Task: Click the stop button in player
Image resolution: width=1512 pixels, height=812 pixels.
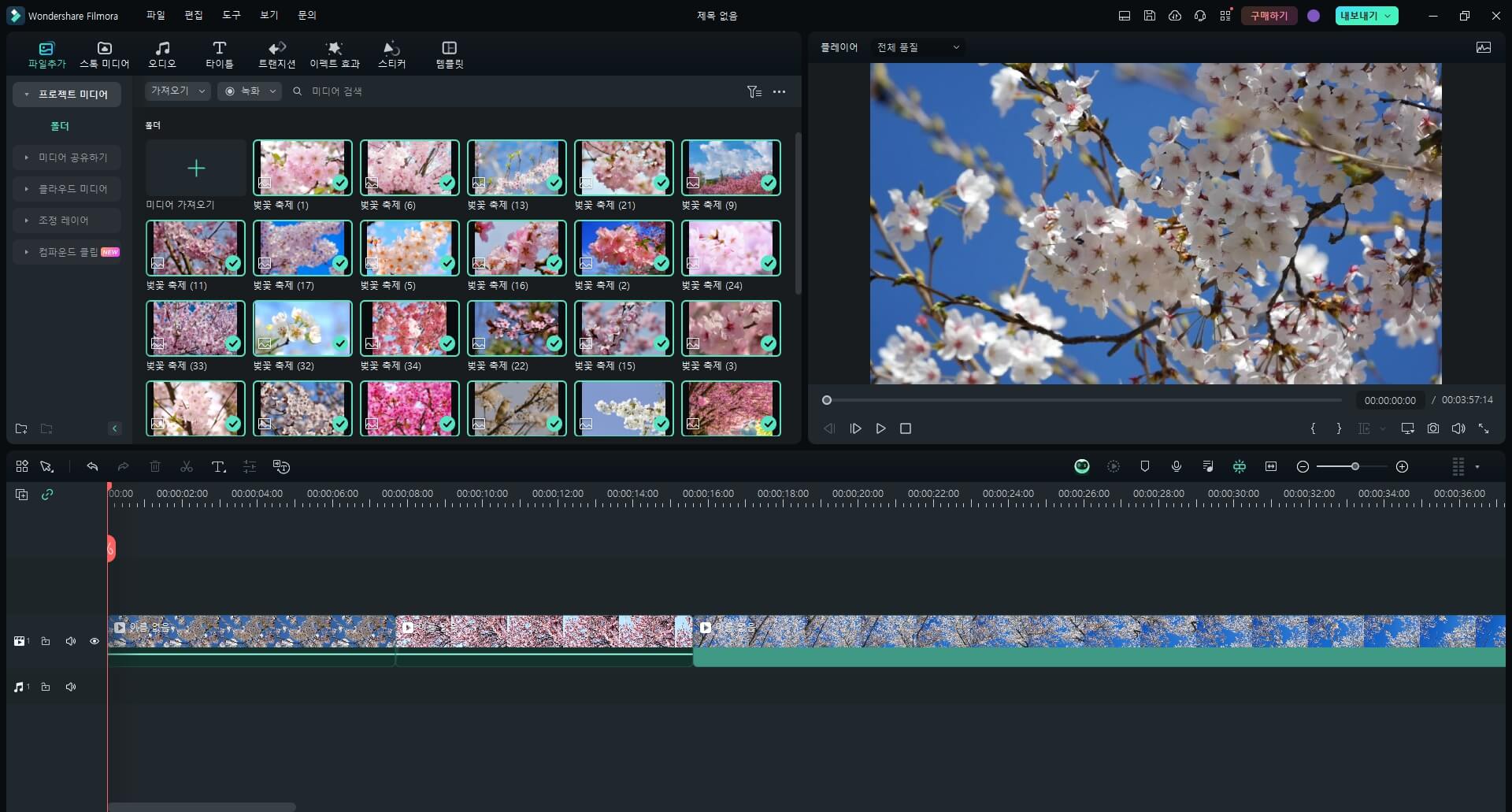Action: coord(906,428)
